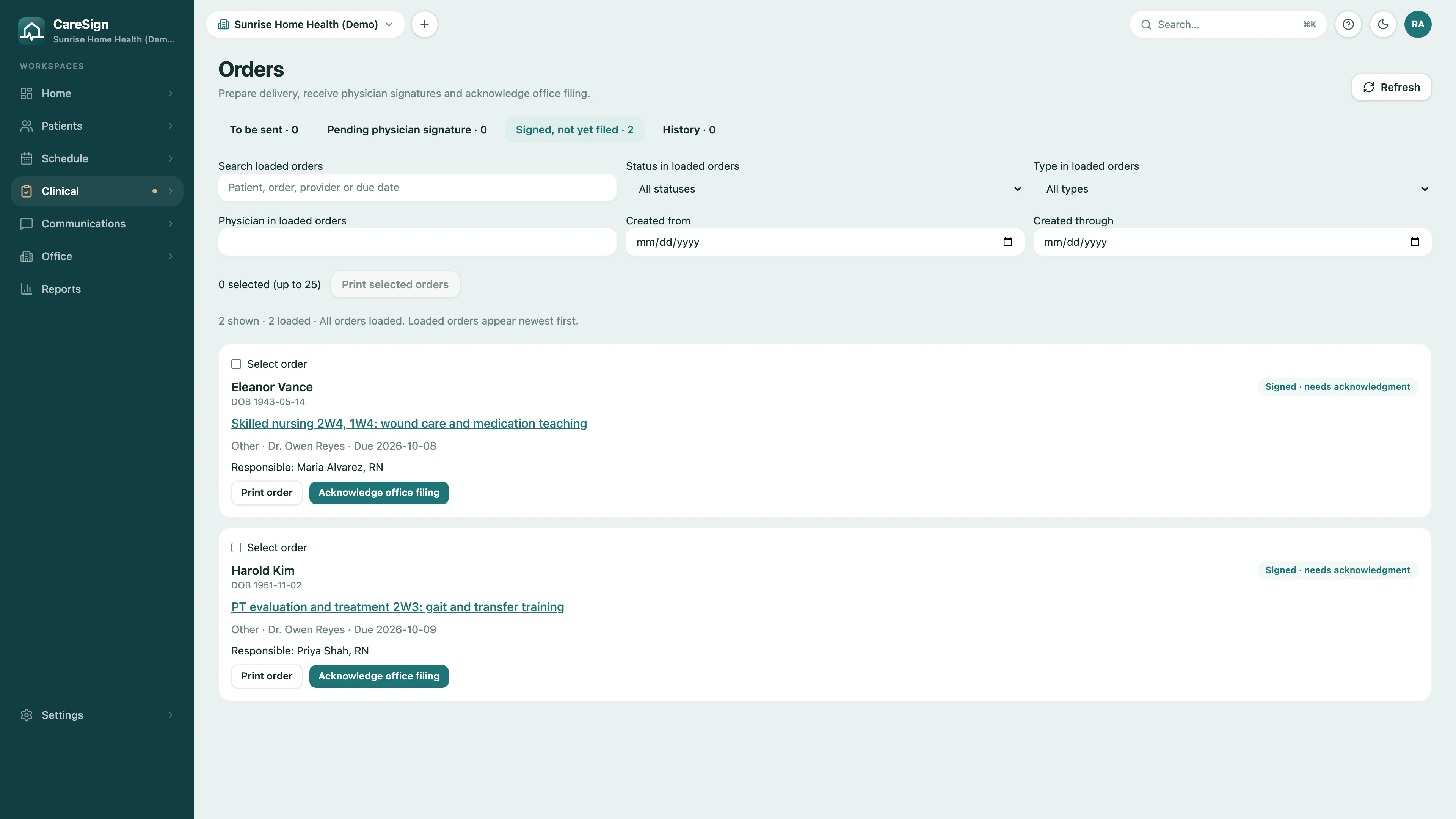
Task: Expand the Communications sidebar chevron
Action: pyautogui.click(x=170, y=224)
